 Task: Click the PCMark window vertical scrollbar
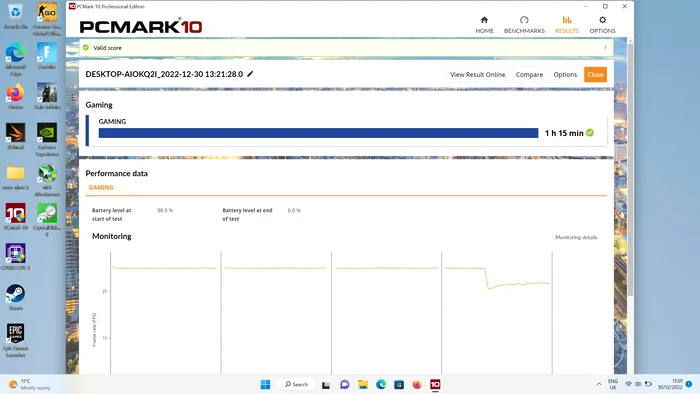click(630, 170)
